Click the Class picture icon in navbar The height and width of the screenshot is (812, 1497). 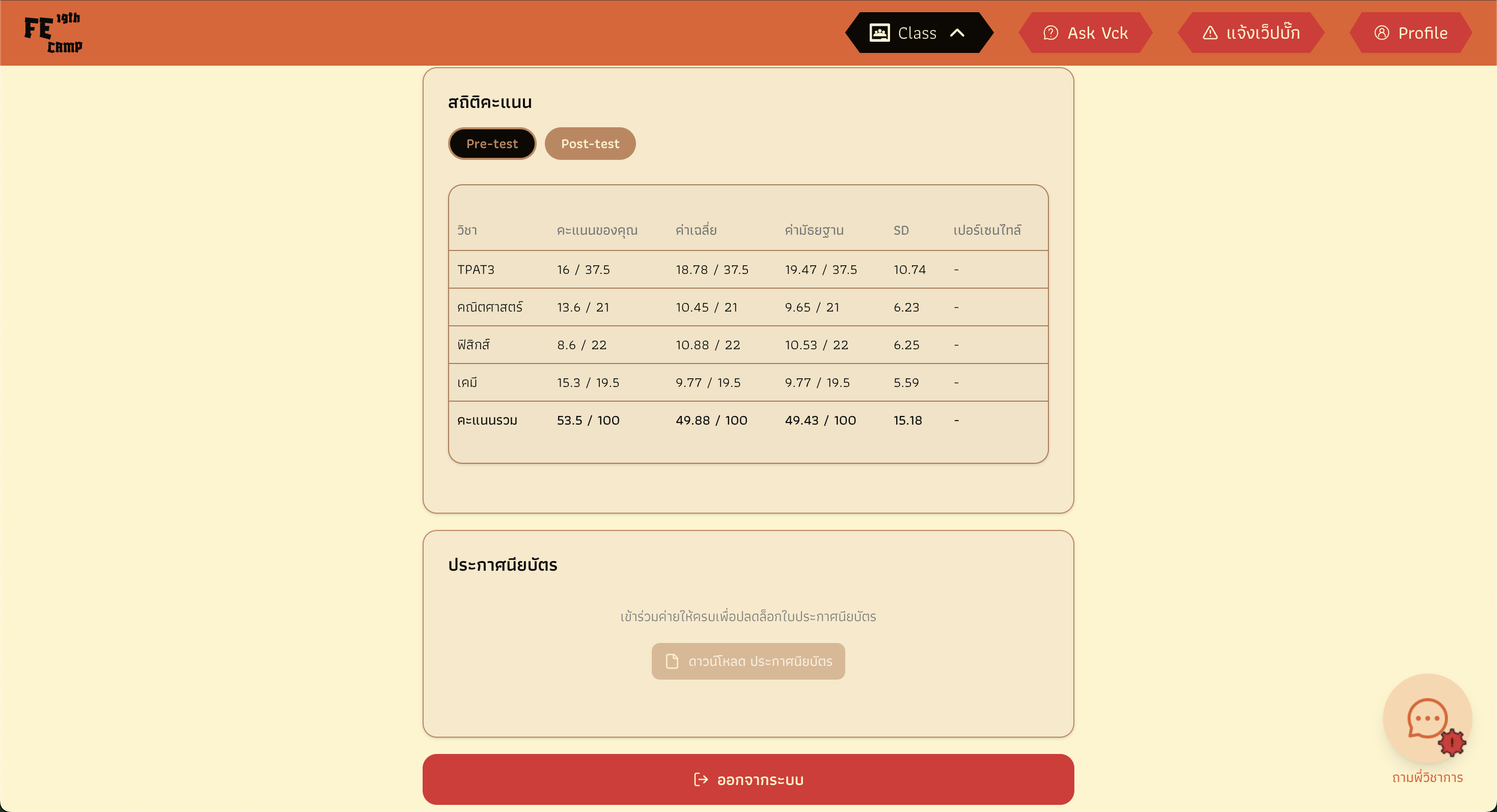pyautogui.click(x=879, y=33)
